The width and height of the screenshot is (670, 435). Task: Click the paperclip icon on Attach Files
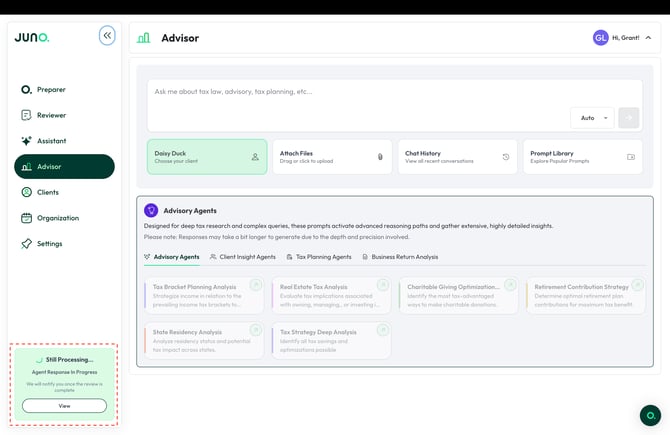(x=380, y=157)
